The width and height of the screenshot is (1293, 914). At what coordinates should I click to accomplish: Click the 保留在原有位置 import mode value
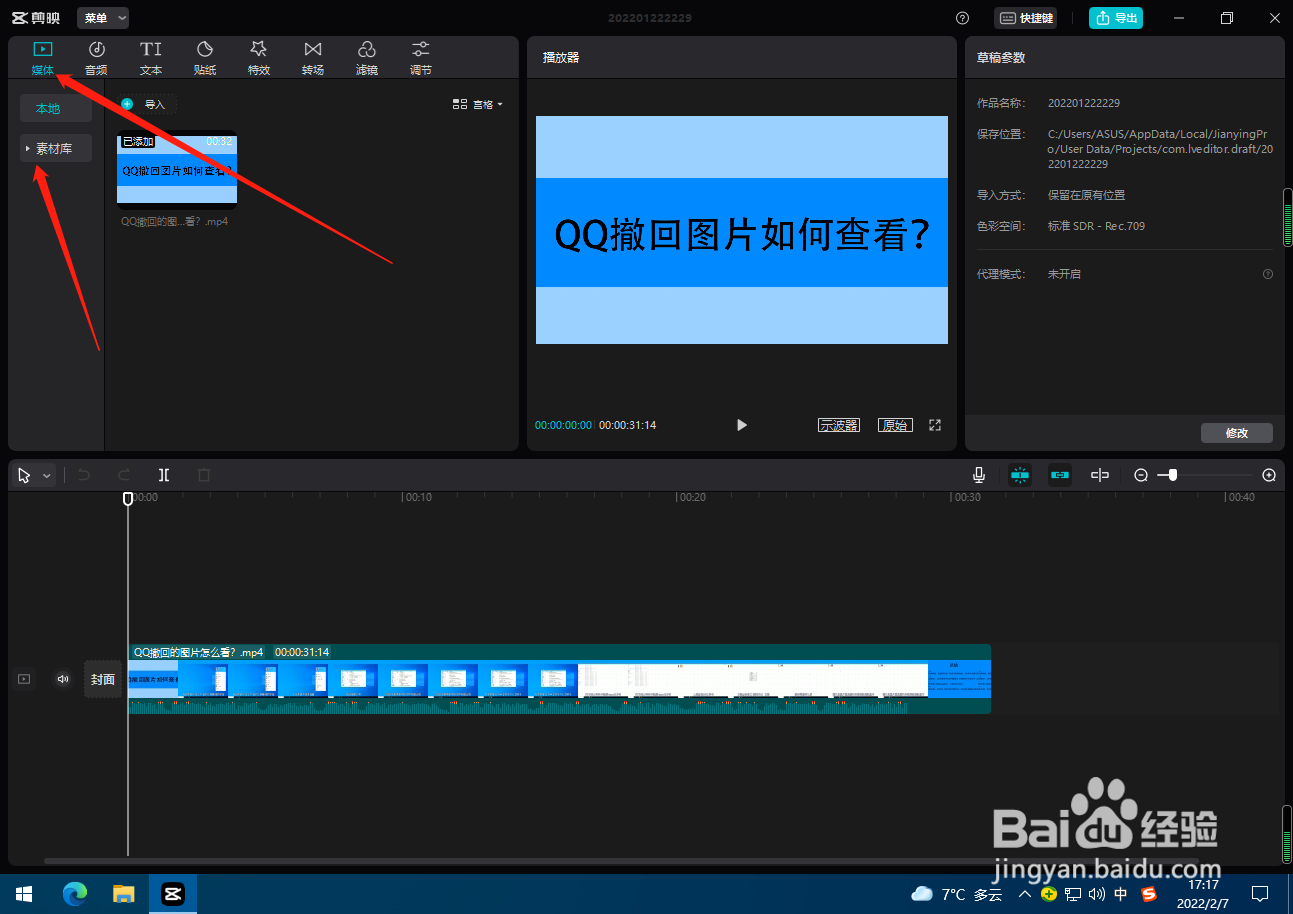pyautogui.click(x=1087, y=195)
